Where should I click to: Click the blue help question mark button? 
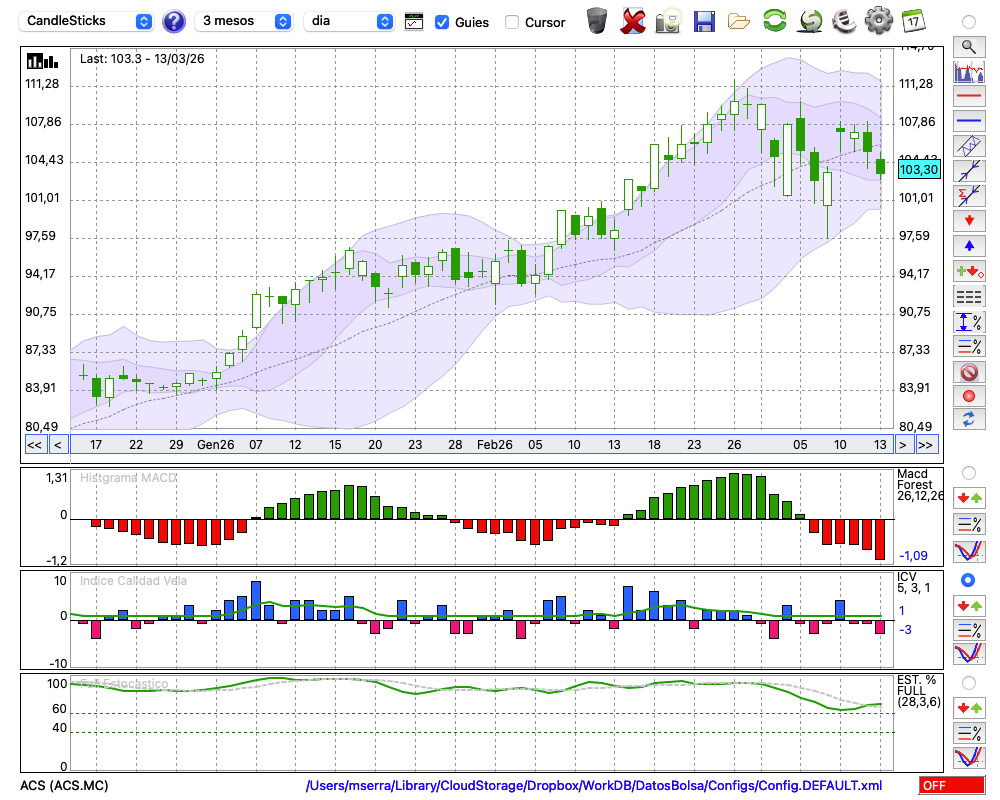(x=173, y=21)
